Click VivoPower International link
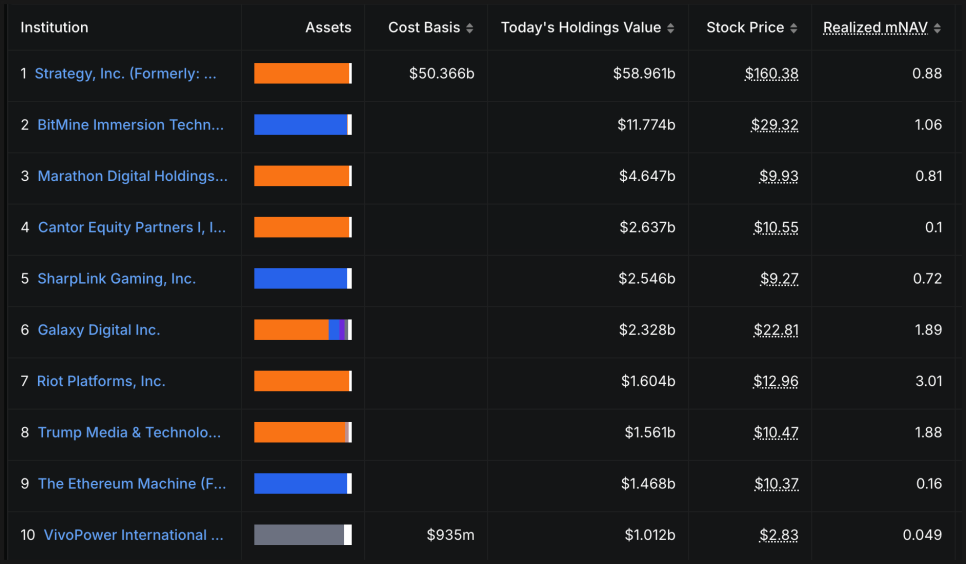 click(133, 535)
